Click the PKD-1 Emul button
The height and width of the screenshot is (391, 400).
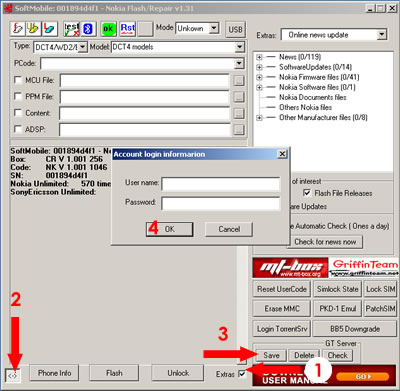click(337, 309)
